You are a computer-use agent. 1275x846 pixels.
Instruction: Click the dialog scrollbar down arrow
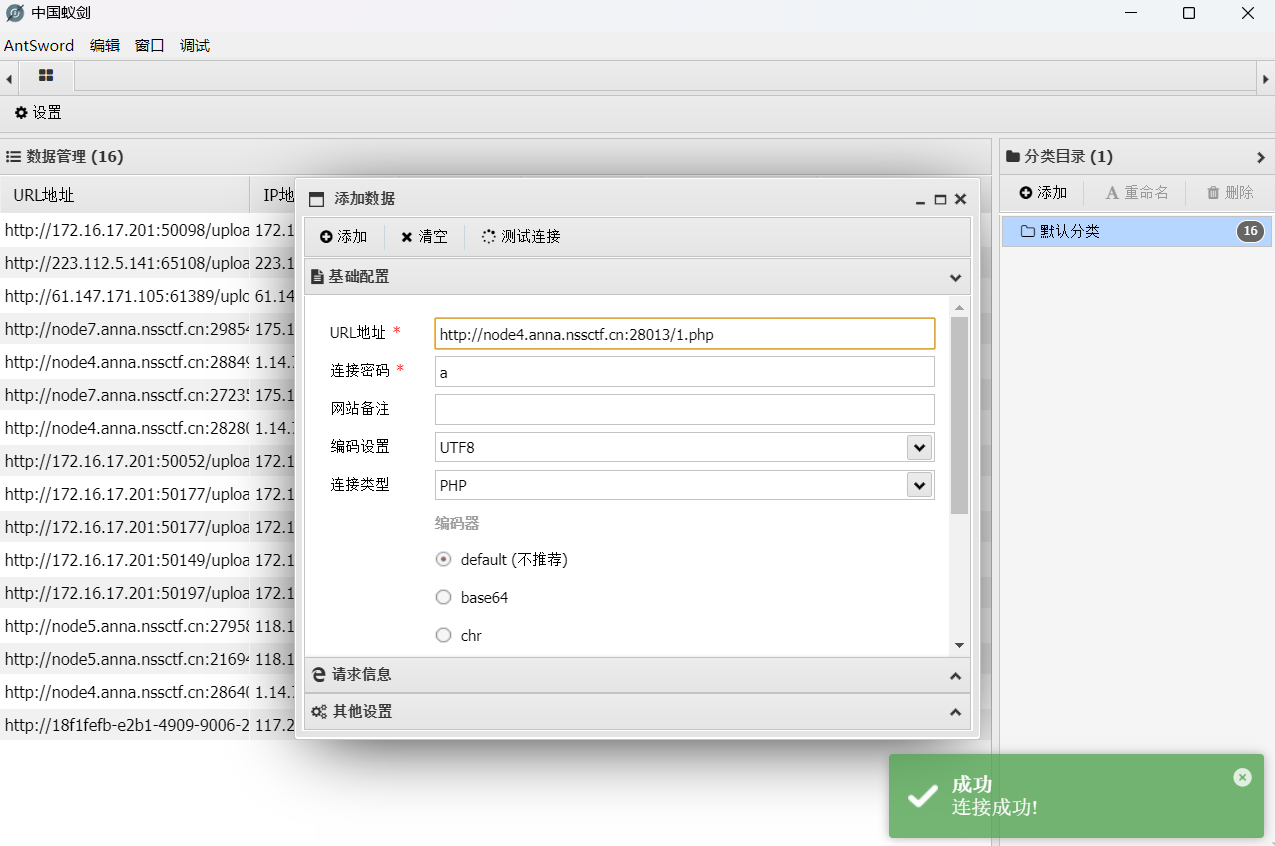[960, 646]
